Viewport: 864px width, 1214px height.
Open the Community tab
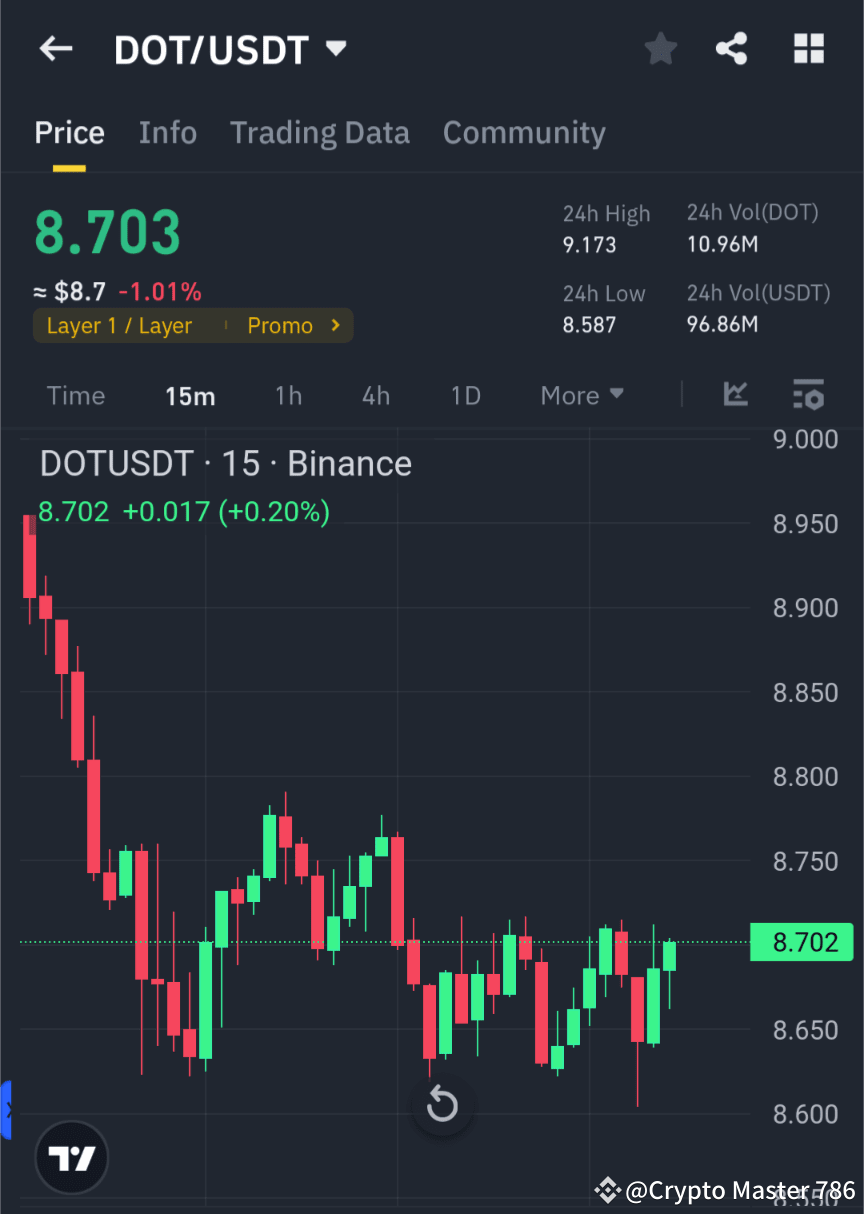tap(524, 132)
